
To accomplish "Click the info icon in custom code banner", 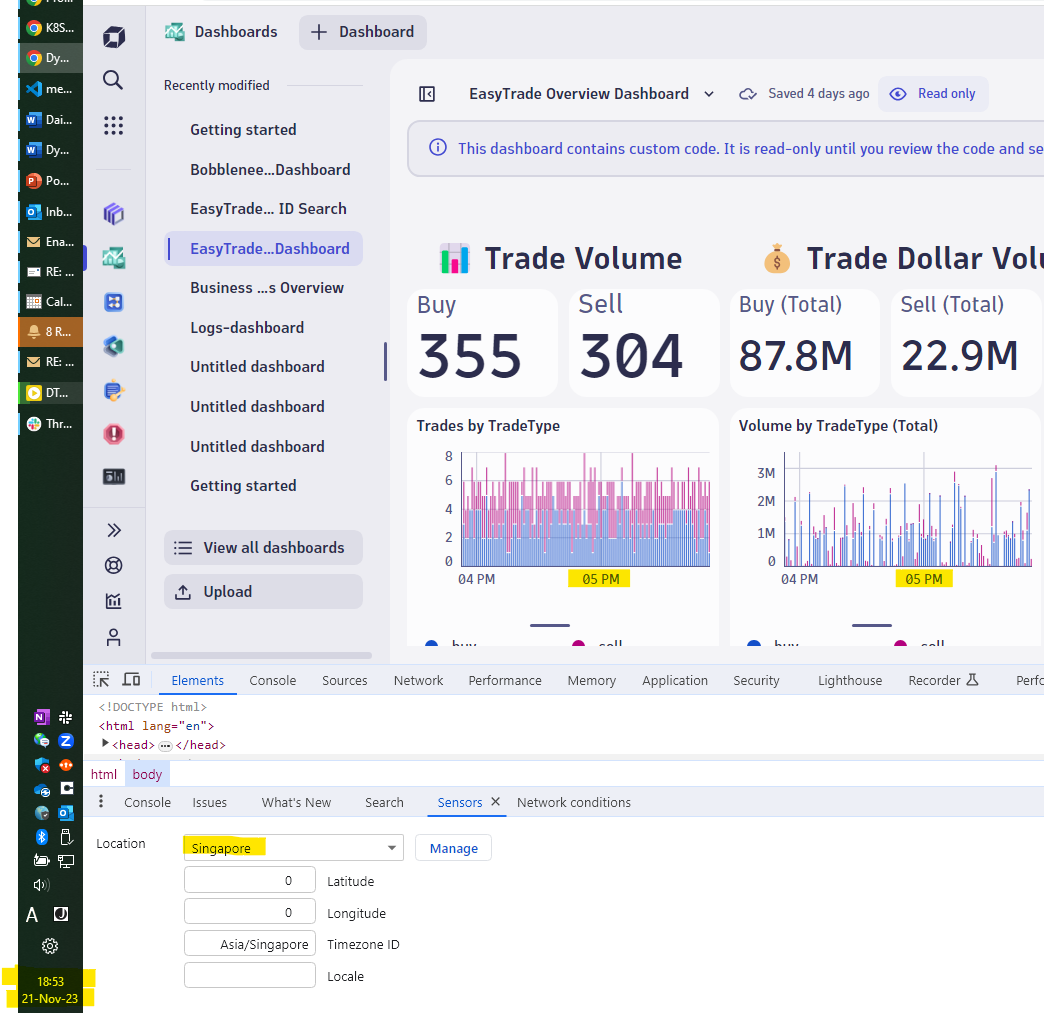I will pyautogui.click(x=437, y=147).
